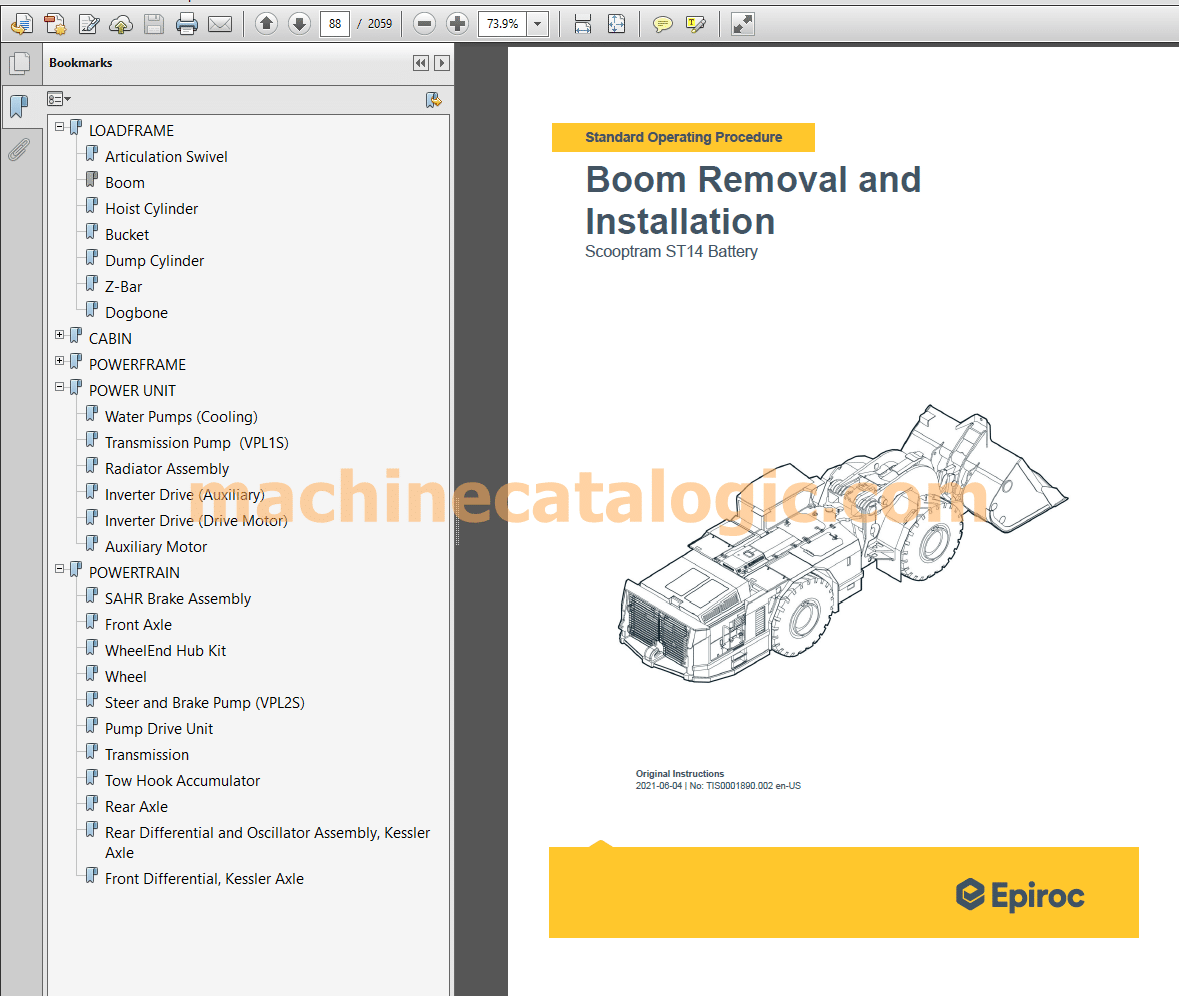Open Steer and Brake Pump (VPL2S) bookmark

205,703
